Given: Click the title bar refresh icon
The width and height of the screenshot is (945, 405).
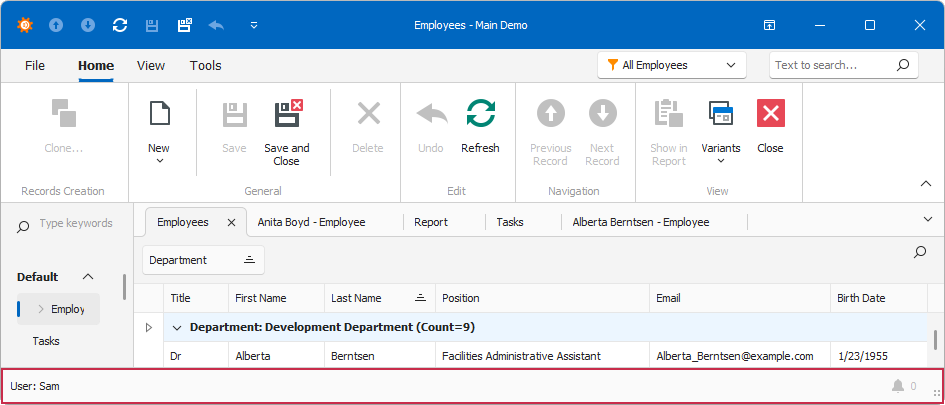Looking at the screenshot, I should click(120, 25).
